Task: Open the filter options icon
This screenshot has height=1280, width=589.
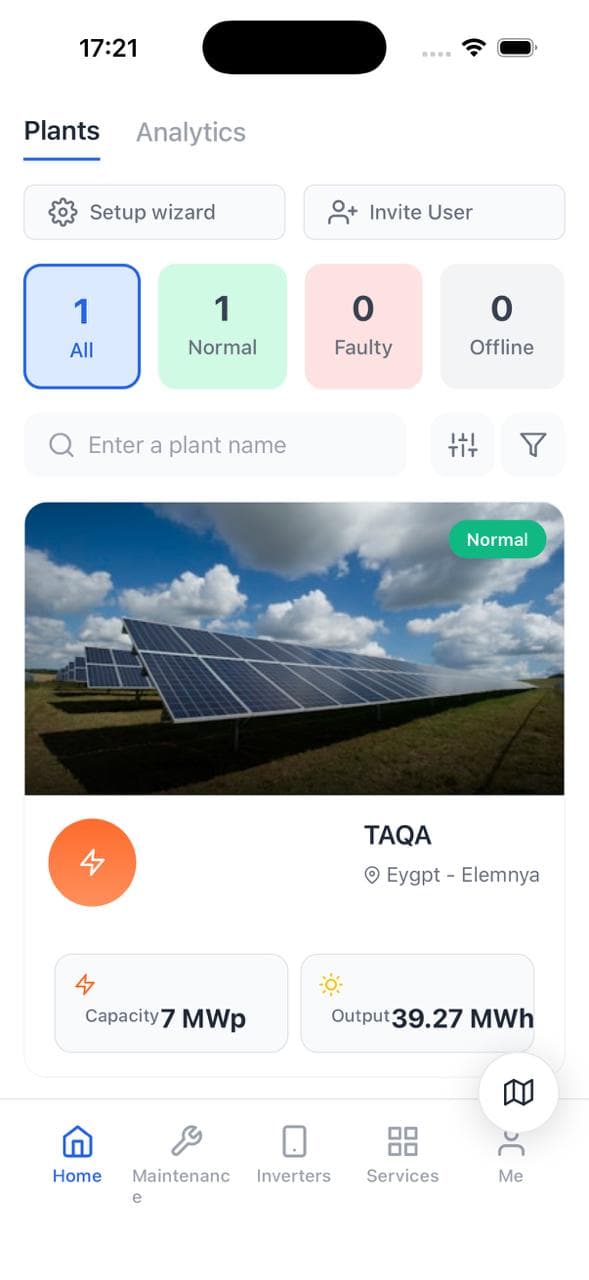Action: [x=533, y=445]
